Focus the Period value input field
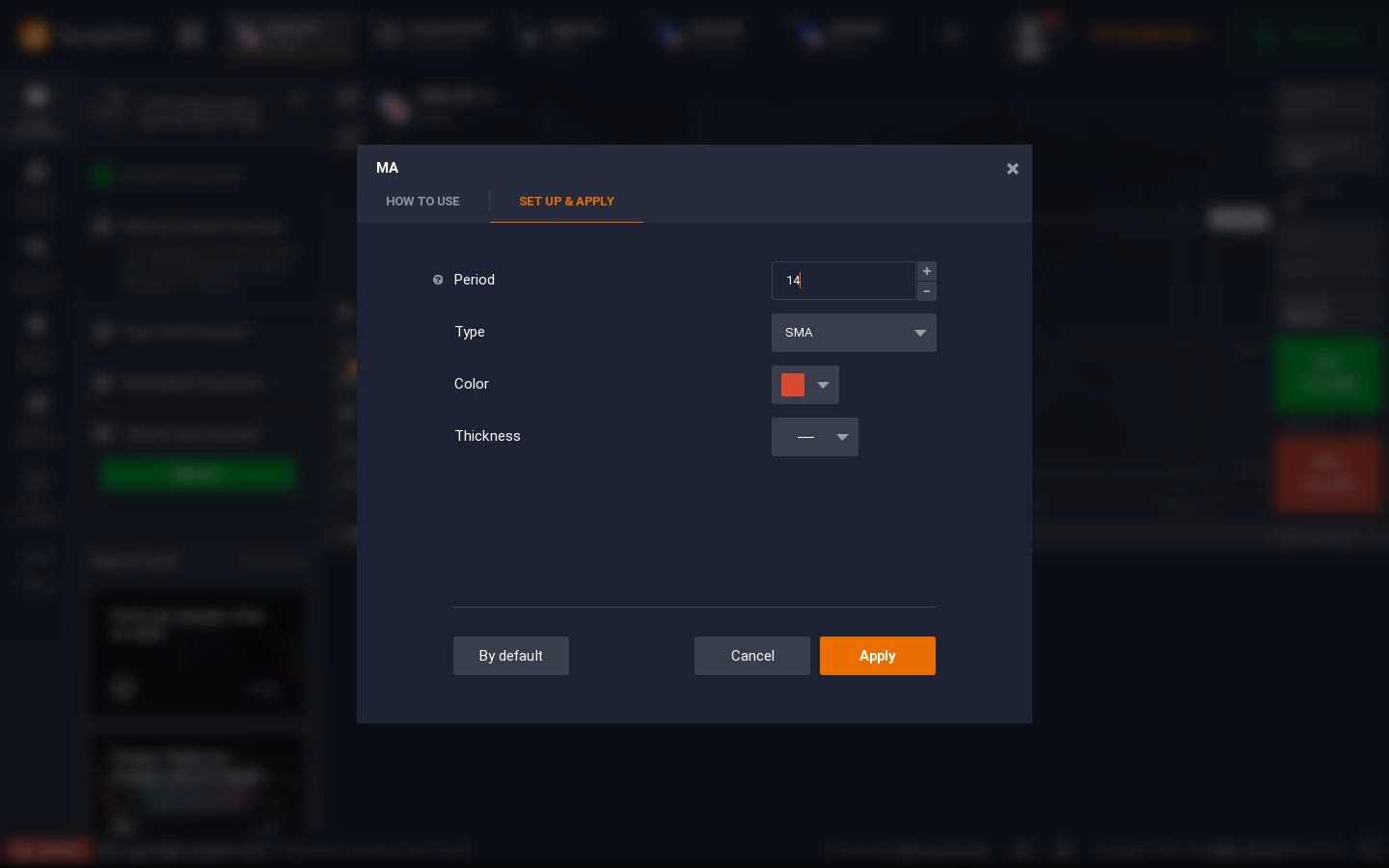 [843, 281]
